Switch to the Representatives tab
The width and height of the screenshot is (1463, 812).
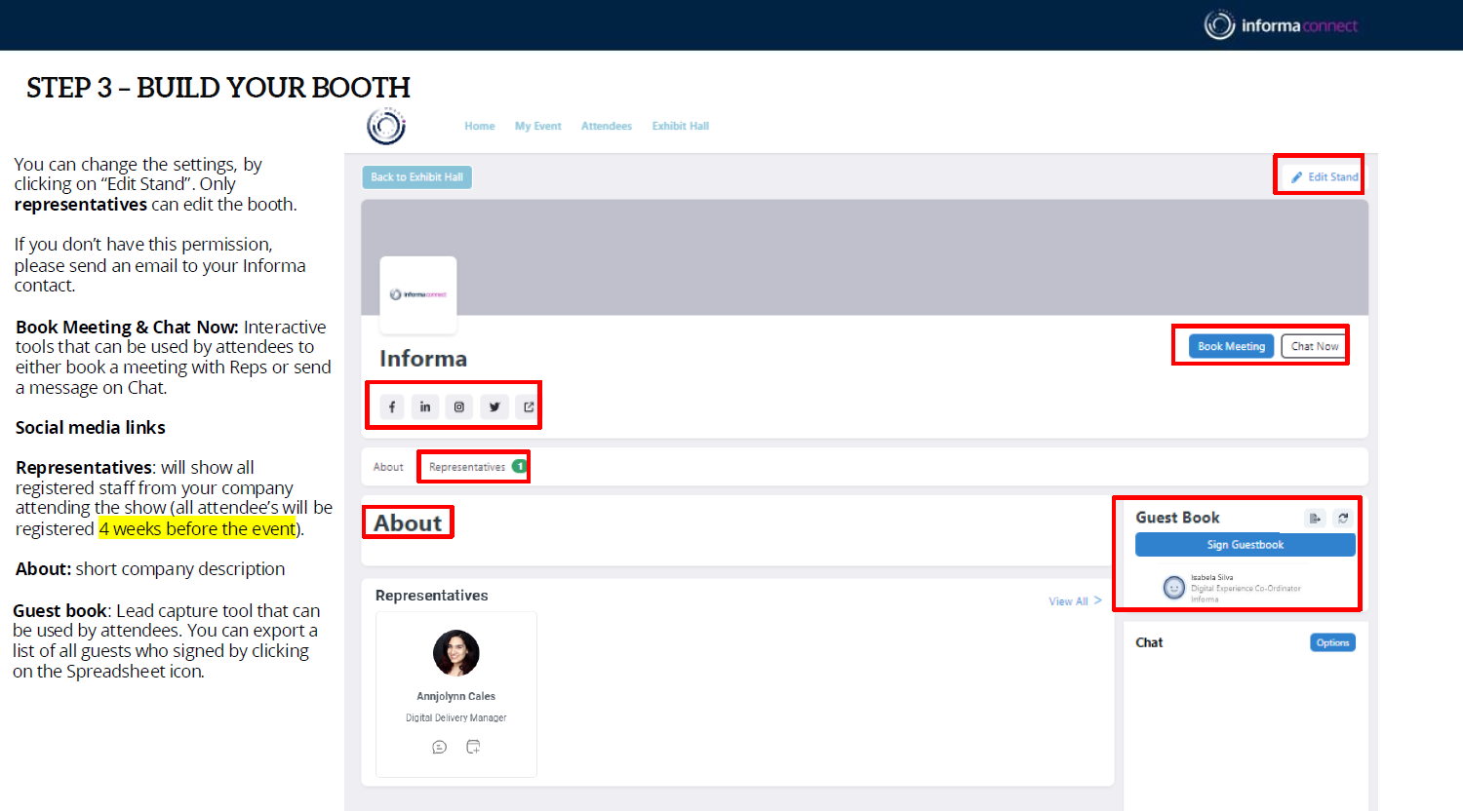[467, 467]
